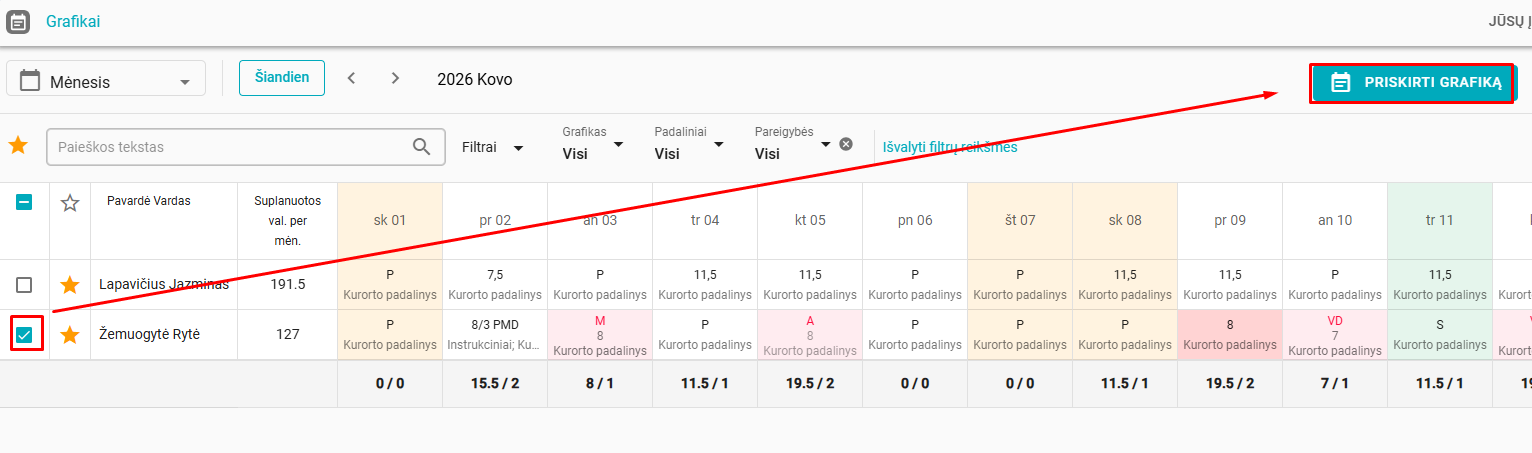Click the header outline star icon

[x=70, y=203]
